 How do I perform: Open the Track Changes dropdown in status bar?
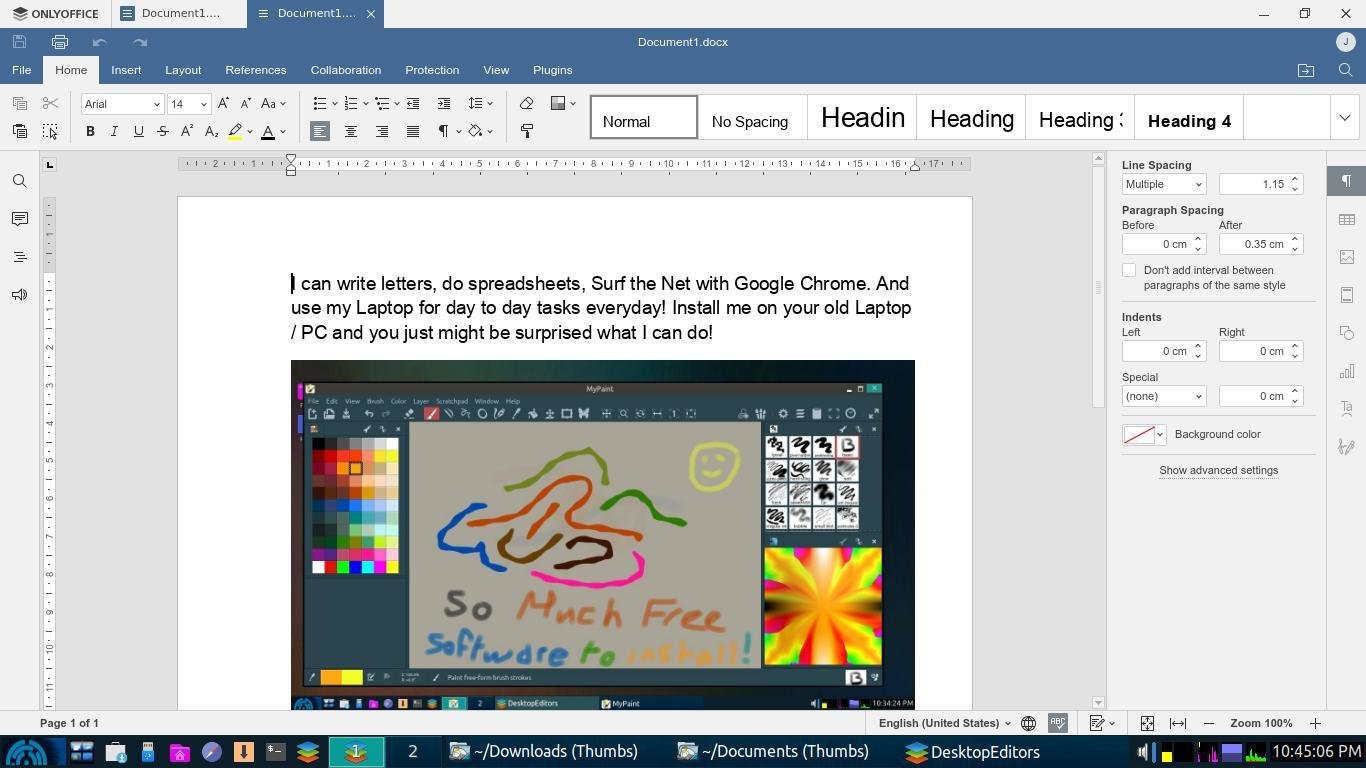coord(1102,723)
